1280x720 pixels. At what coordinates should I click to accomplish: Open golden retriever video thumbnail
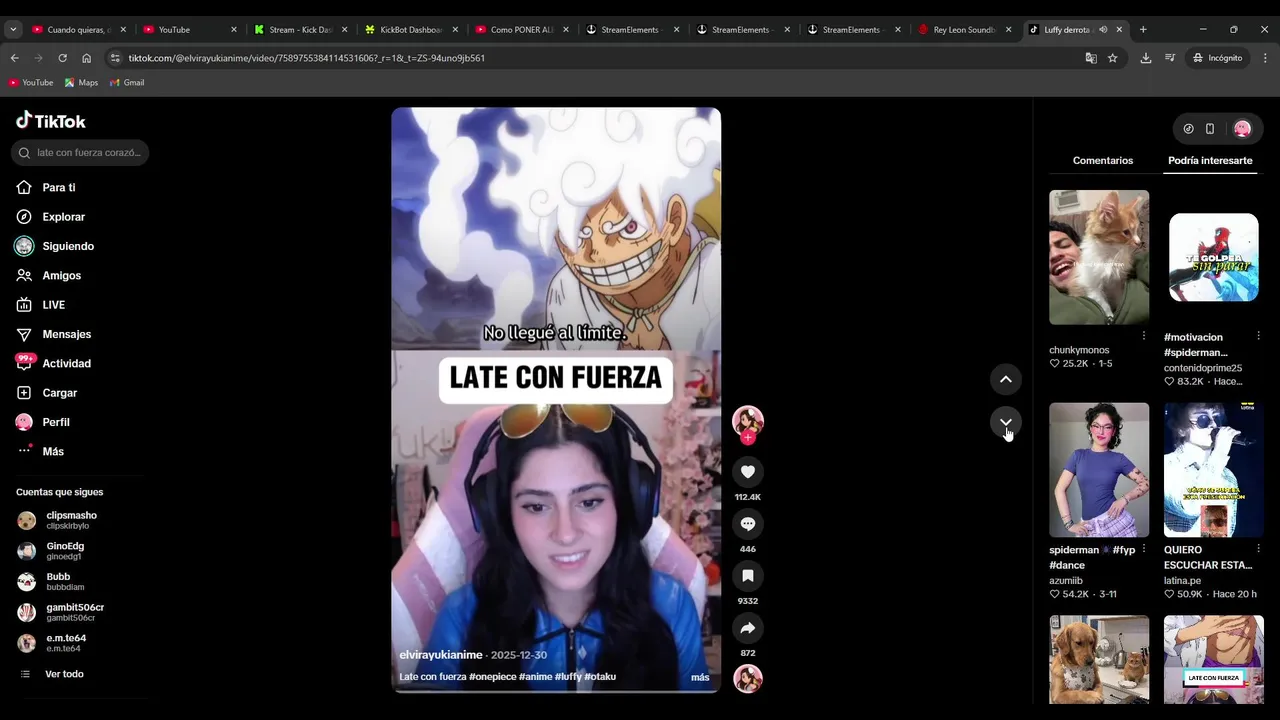(1099, 660)
